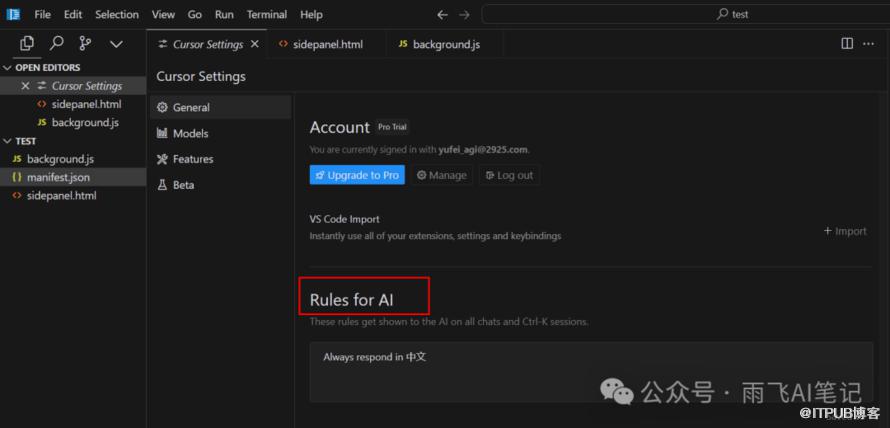Screen dimensions: 890x428
Task: Close Cursor Settings in Open Editors list
Action: coord(25,86)
